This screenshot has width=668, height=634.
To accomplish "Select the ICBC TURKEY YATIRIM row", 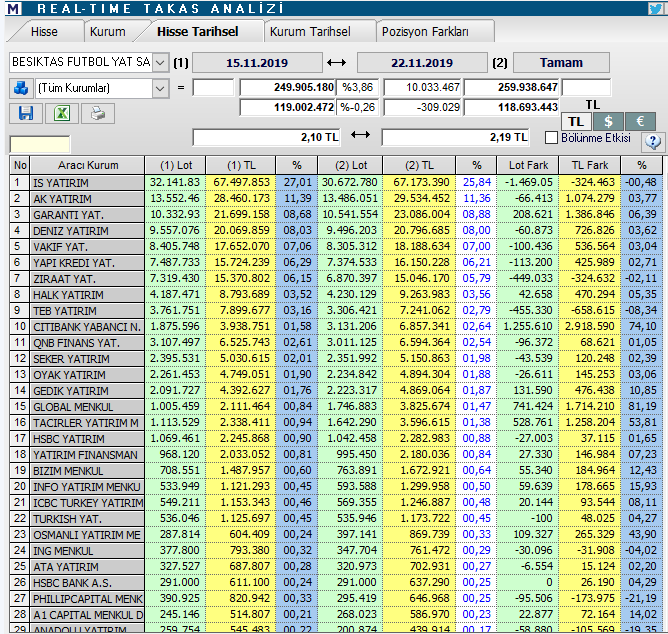I will [336, 503].
